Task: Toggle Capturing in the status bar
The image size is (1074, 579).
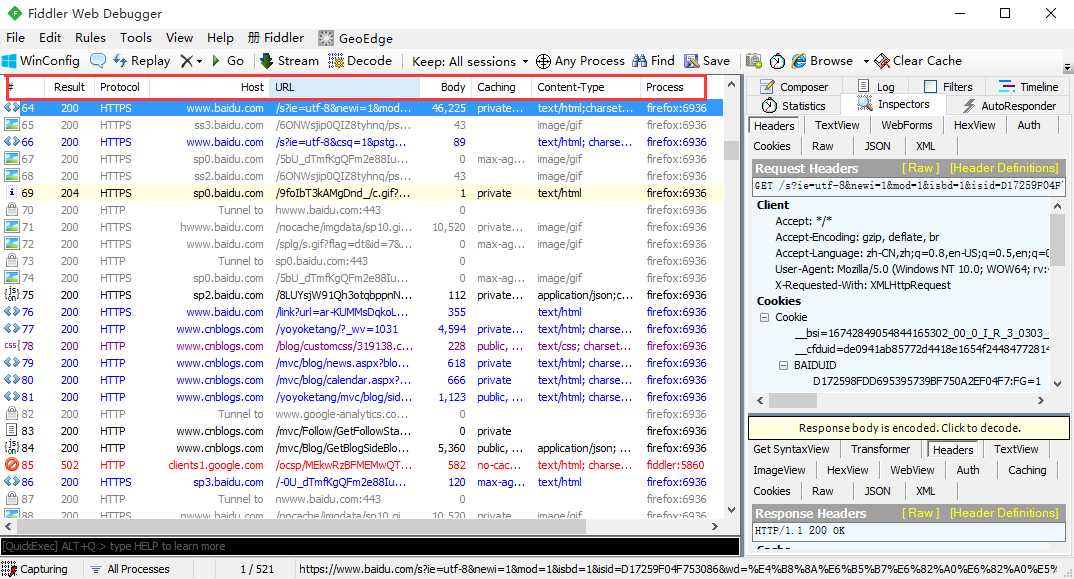Action: [x=34, y=569]
